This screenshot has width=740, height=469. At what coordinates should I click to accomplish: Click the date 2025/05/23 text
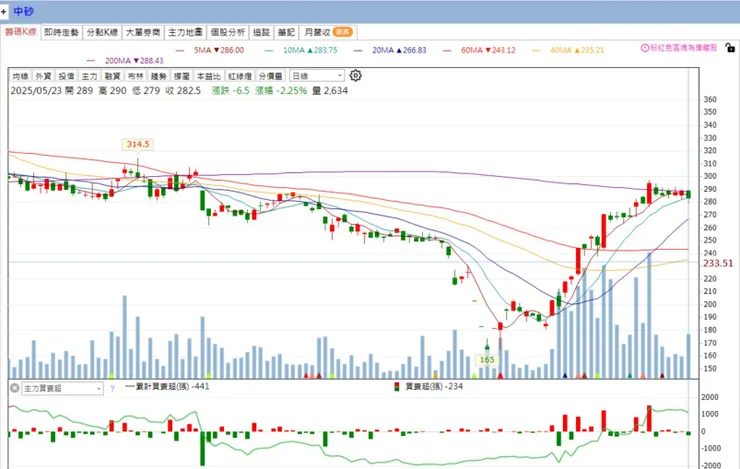[36, 91]
